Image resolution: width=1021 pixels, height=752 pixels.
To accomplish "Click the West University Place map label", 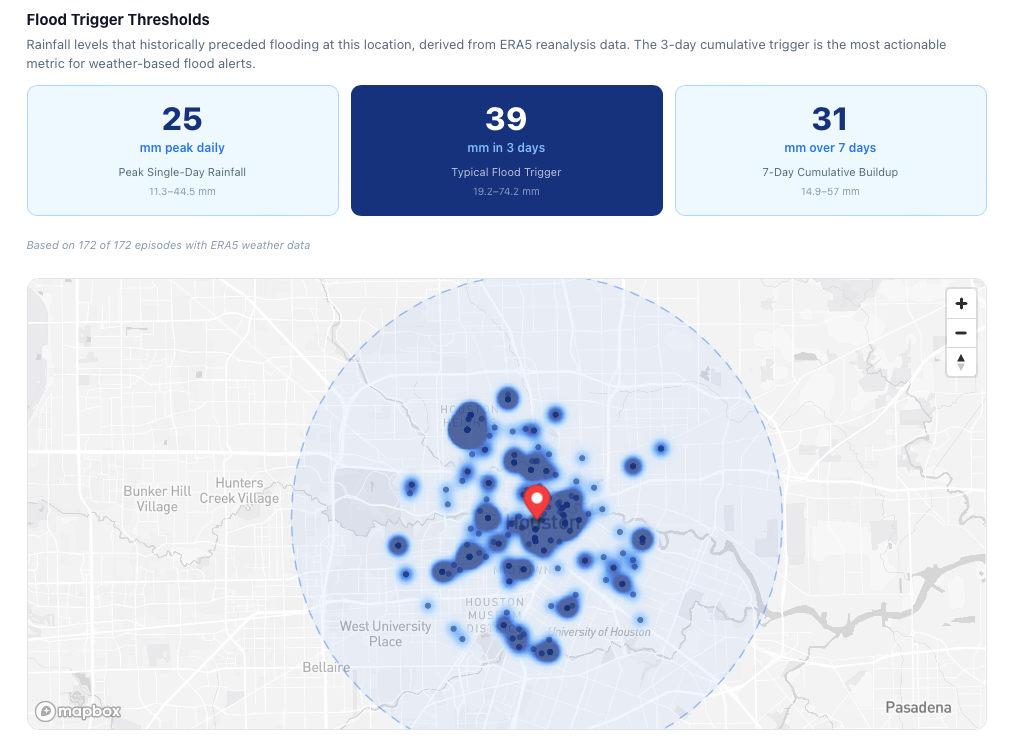I will [385, 634].
